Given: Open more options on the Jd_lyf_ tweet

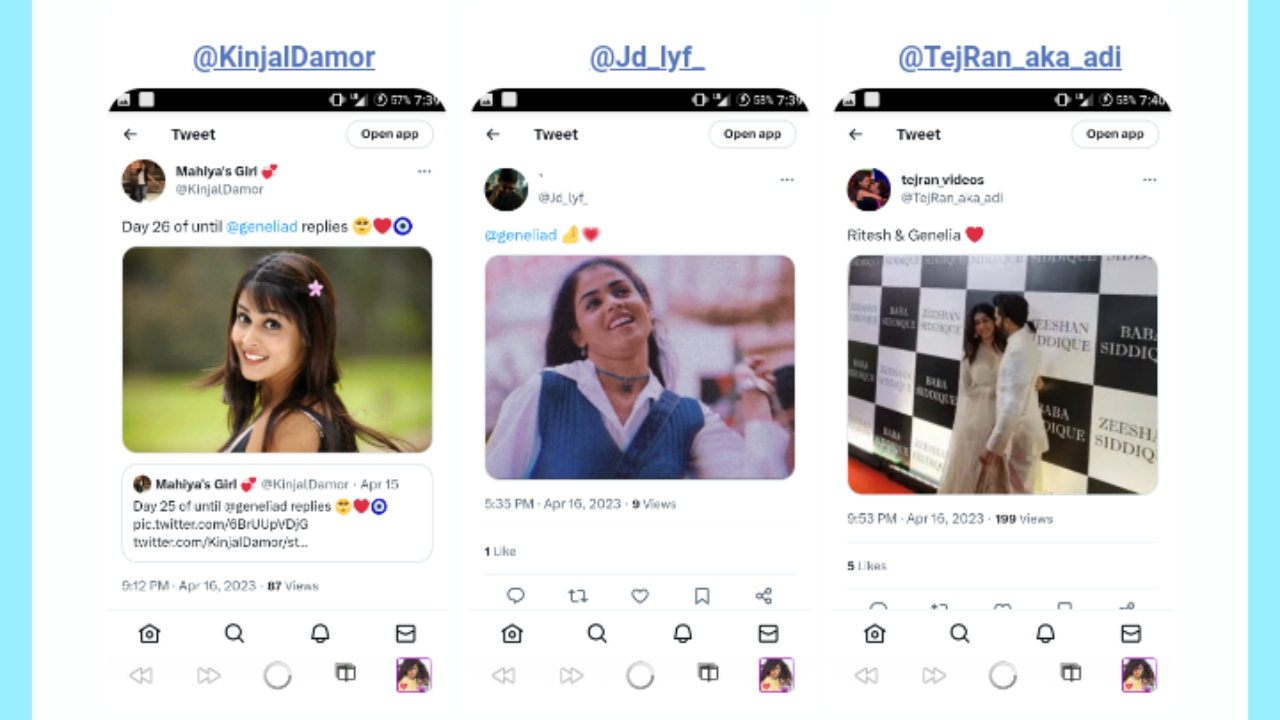Looking at the screenshot, I should [787, 180].
